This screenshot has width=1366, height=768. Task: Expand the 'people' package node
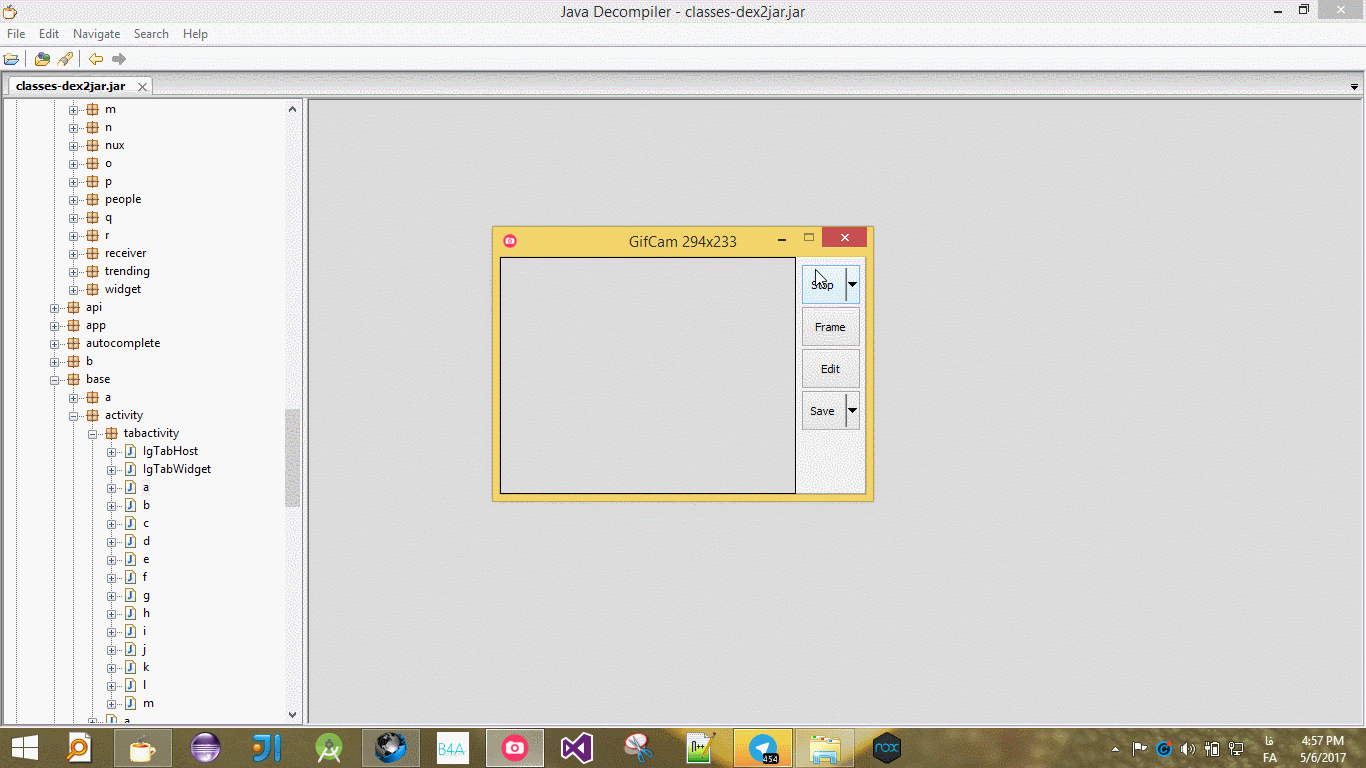tap(73, 200)
